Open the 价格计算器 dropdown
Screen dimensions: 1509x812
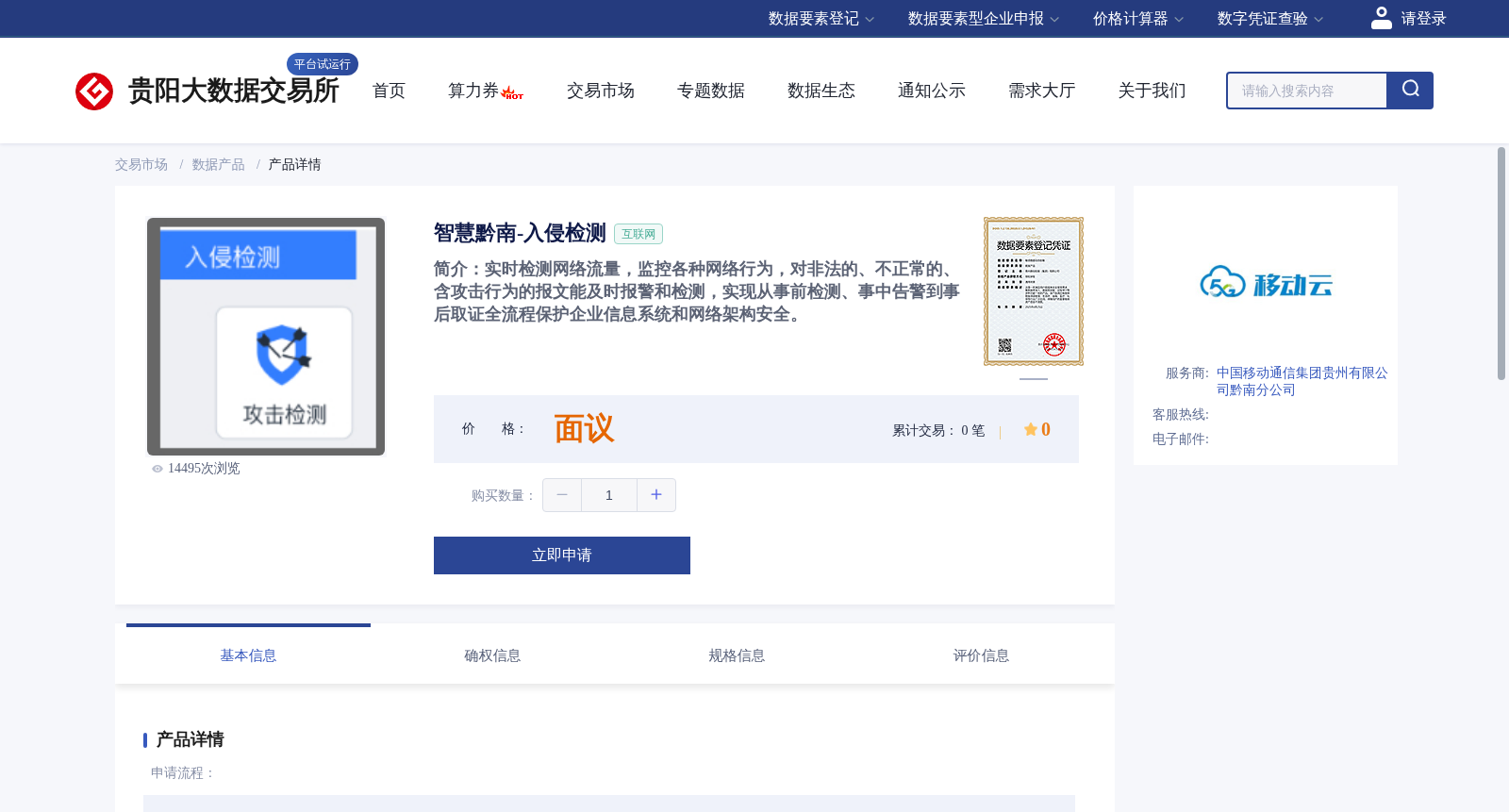point(1138,19)
